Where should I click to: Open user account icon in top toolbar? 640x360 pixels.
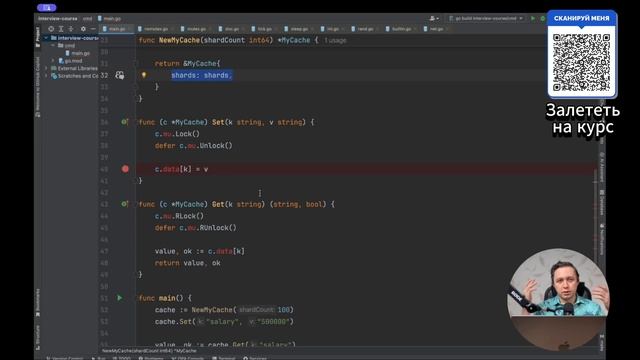pos(433,18)
